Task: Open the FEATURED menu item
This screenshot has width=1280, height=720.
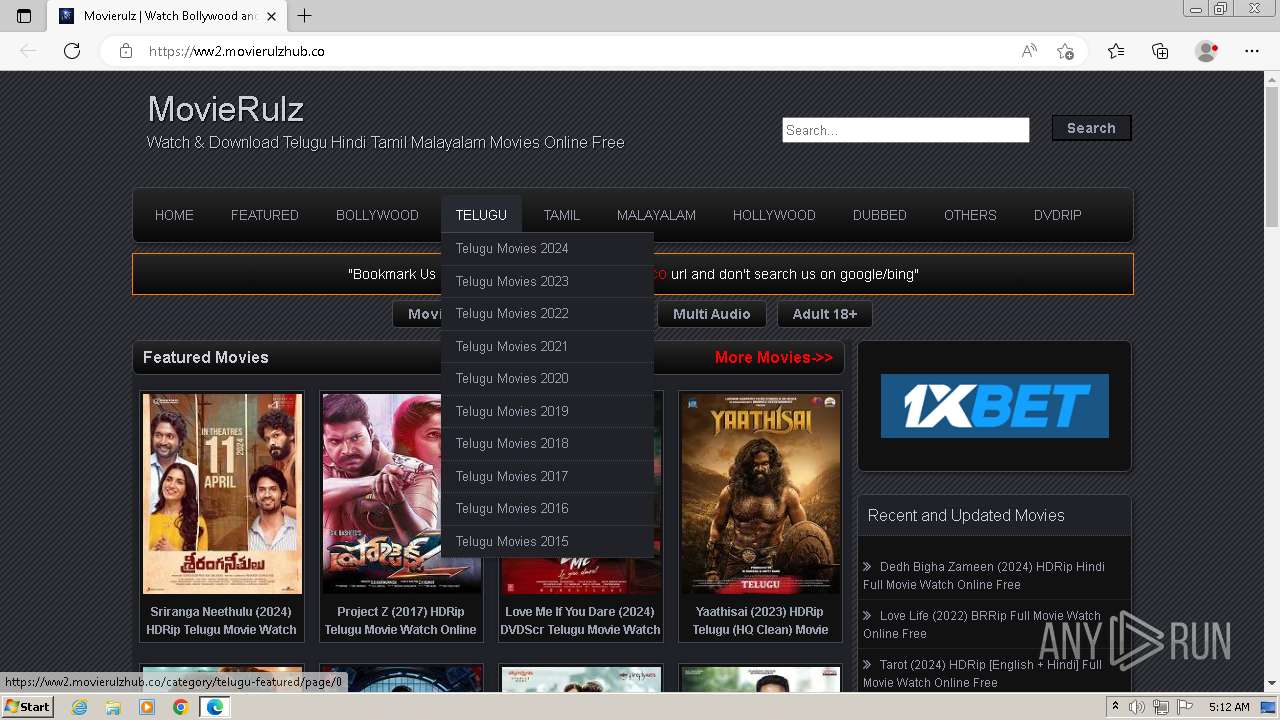Action: click(x=265, y=215)
